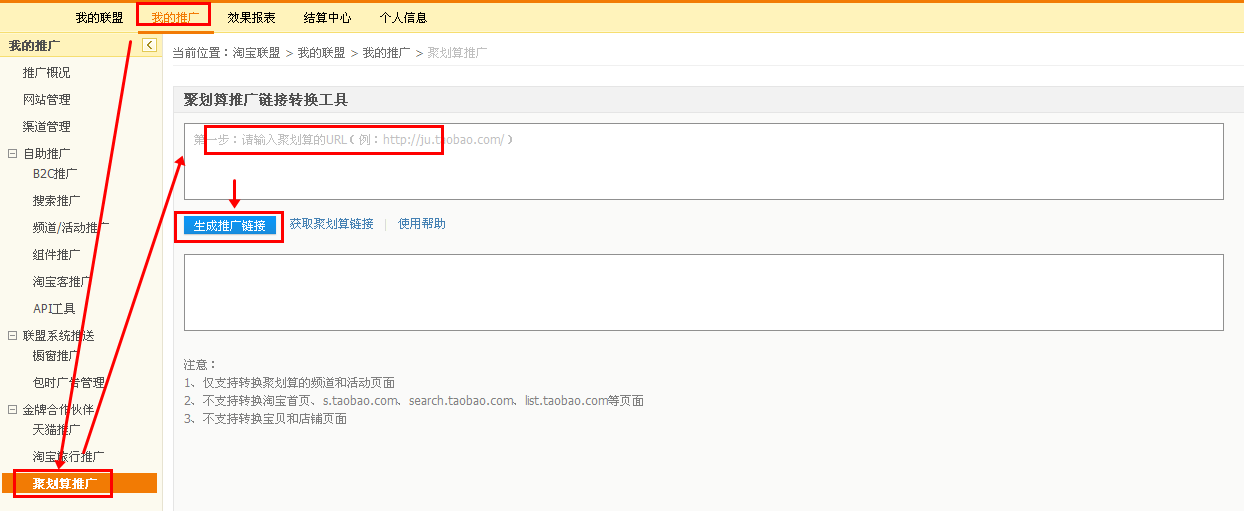The width and height of the screenshot is (1244, 511).
Task: Open API工具 in the sidebar
Action: pos(54,309)
